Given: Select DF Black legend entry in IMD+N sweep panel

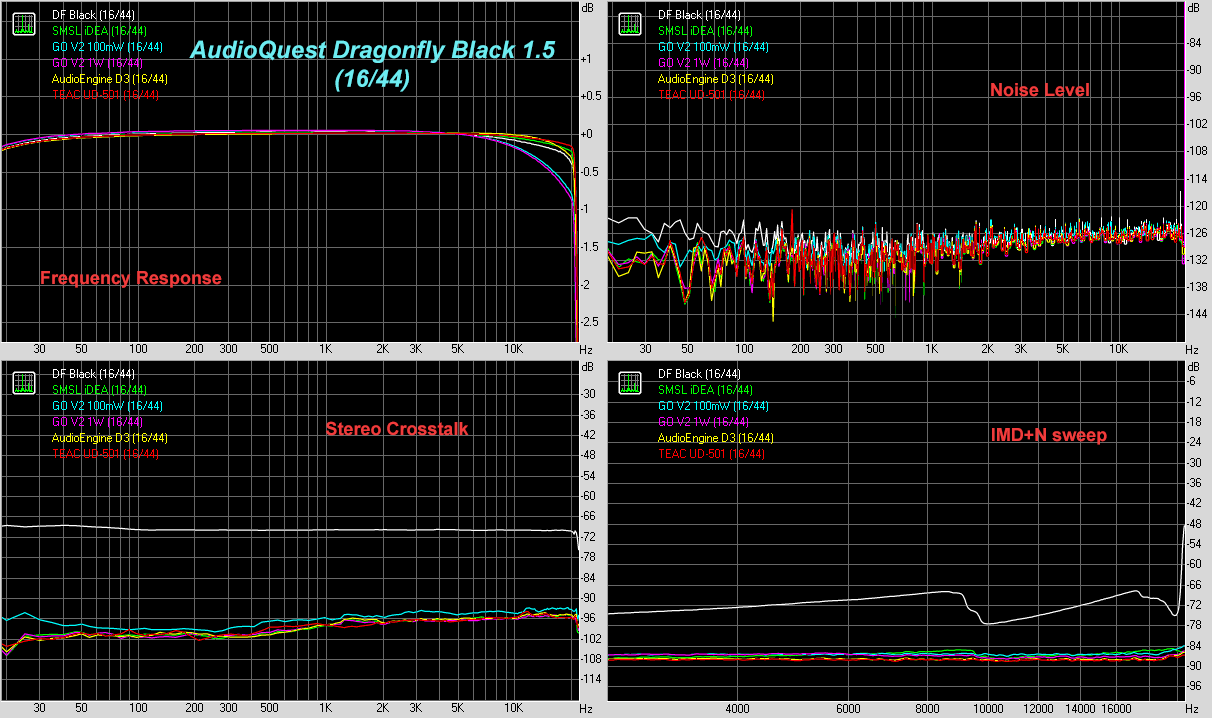Looking at the screenshot, I should coord(699,374).
